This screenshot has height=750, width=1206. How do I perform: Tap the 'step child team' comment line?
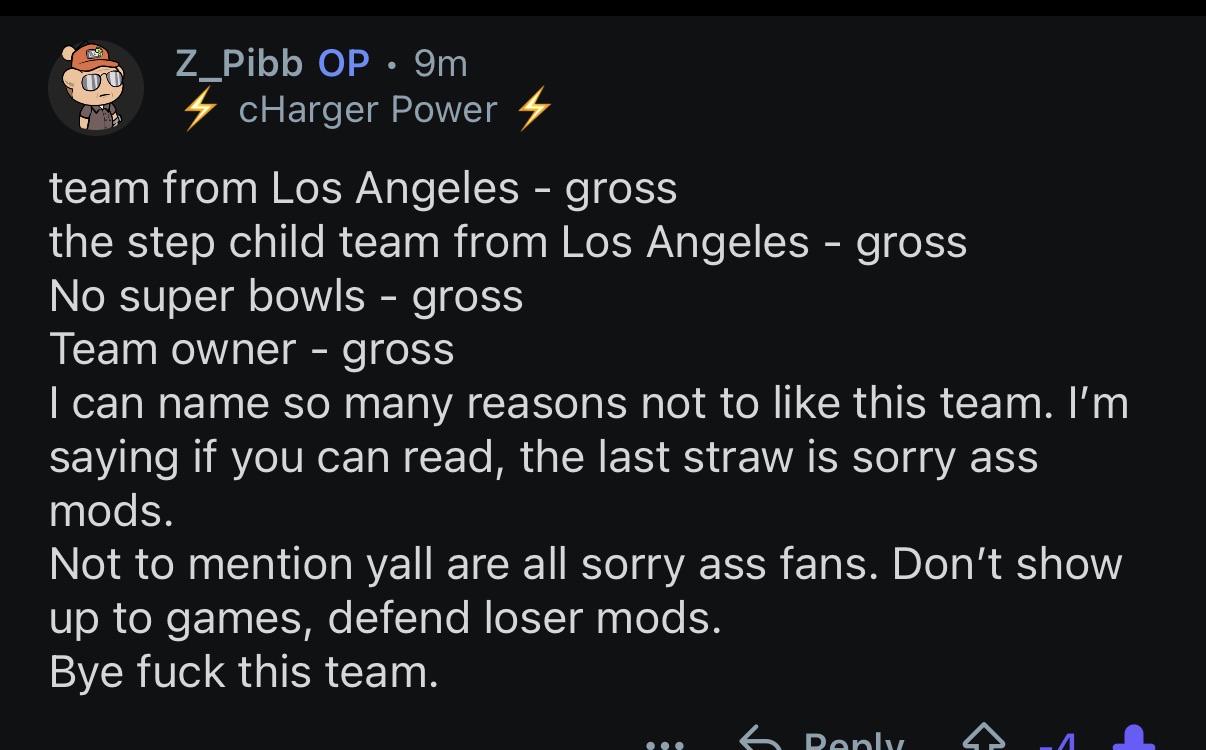[508, 242]
